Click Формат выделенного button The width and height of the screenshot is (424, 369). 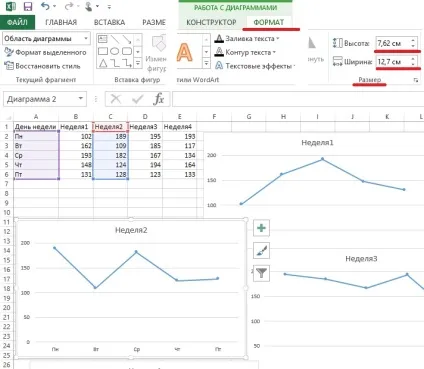[x=46, y=52]
